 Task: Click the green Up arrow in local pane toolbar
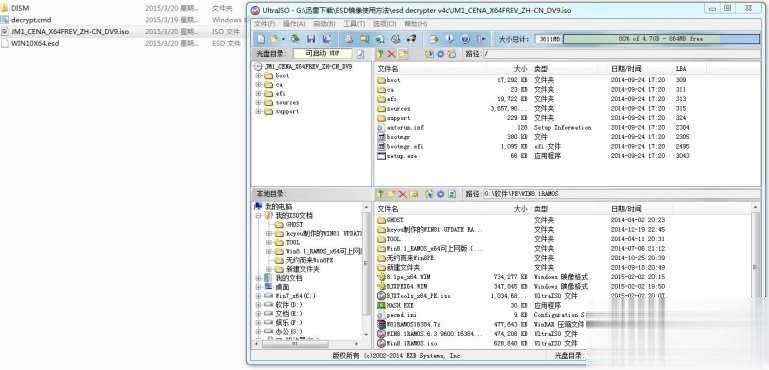pos(381,194)
